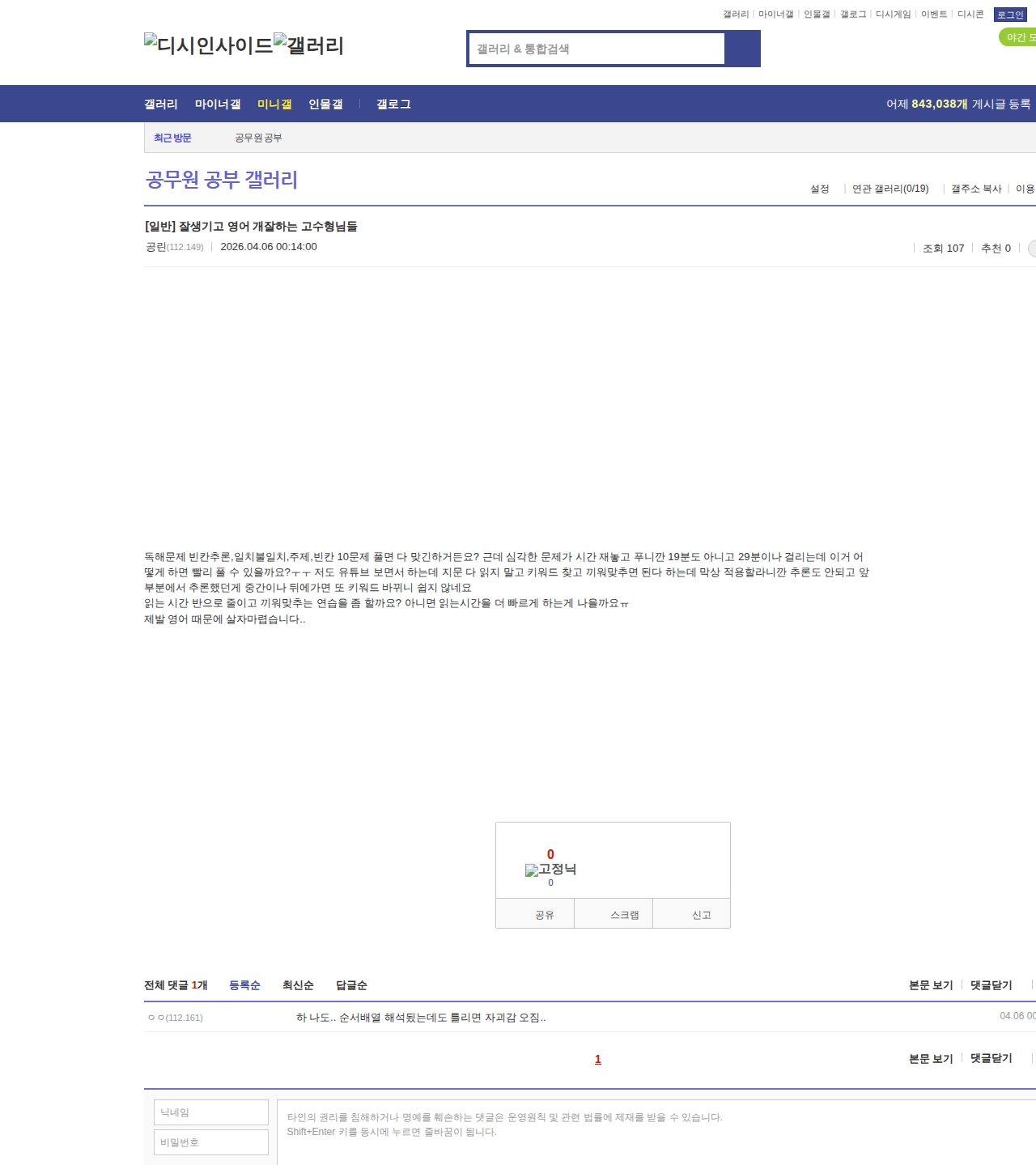Open the 설정 settings dropdown
1036x1165 pixels.
(x=820, y=189)
